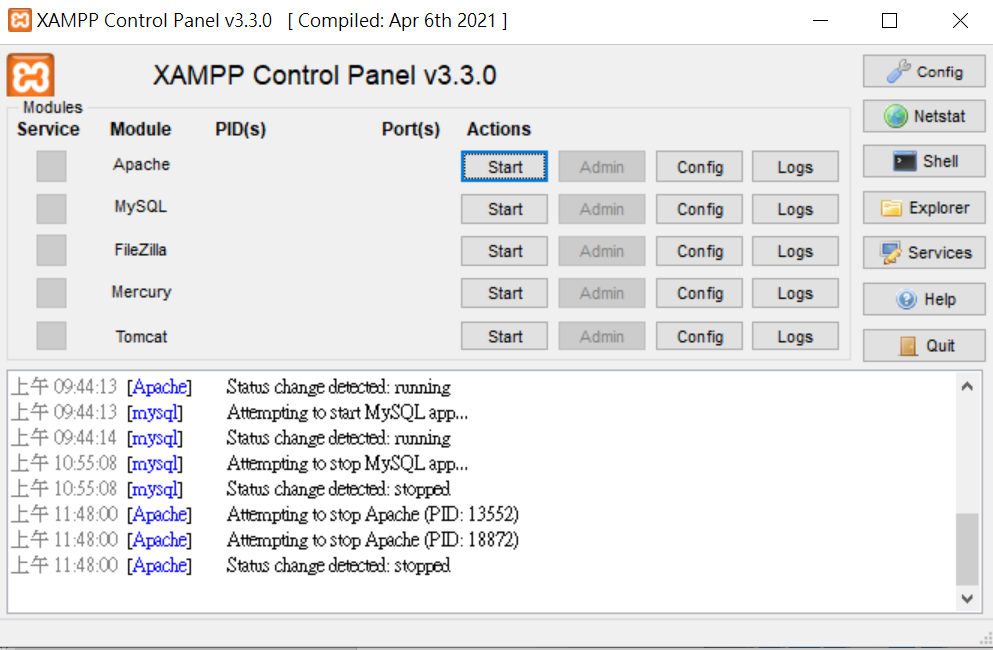Open Services via the monitor icon

(924, 253)
